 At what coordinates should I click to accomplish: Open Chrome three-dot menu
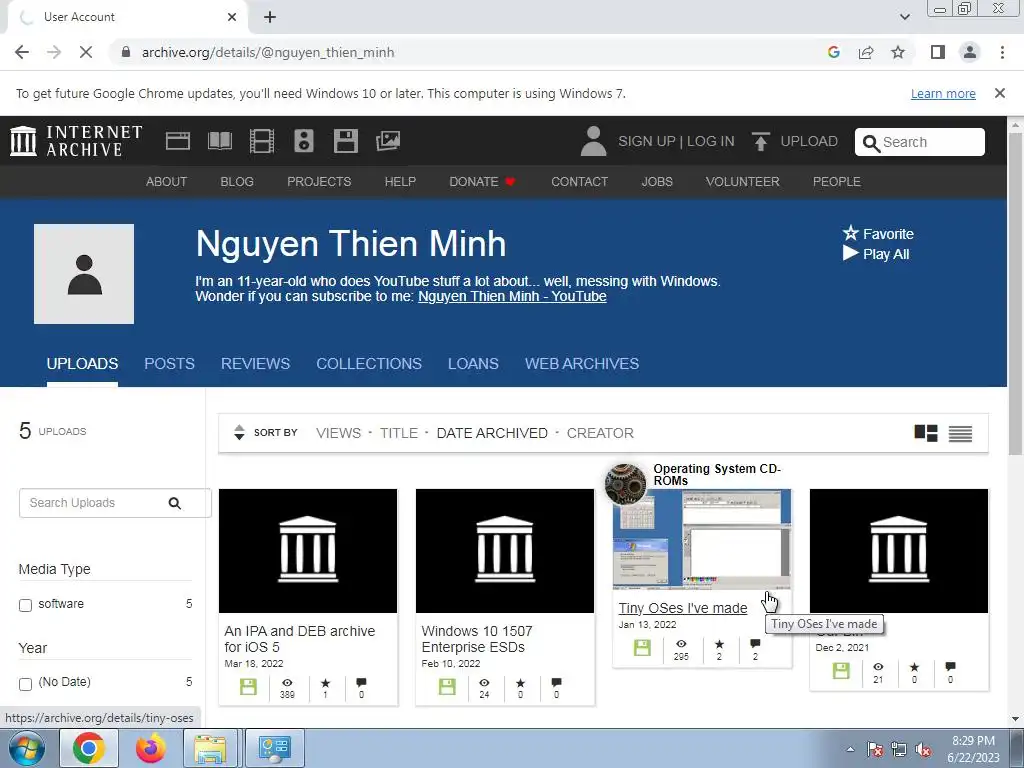[1002, 52]
